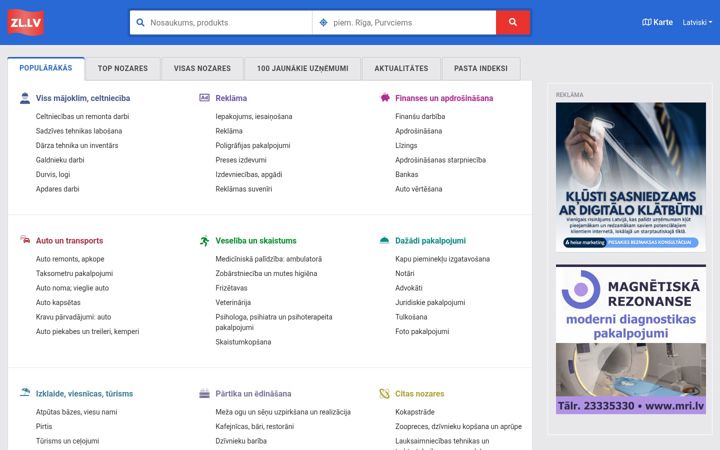This screenshot has height=450, width=720.
Task: Open the Finanses un apdrošināšana heading
Action: (x=444, y=98)
